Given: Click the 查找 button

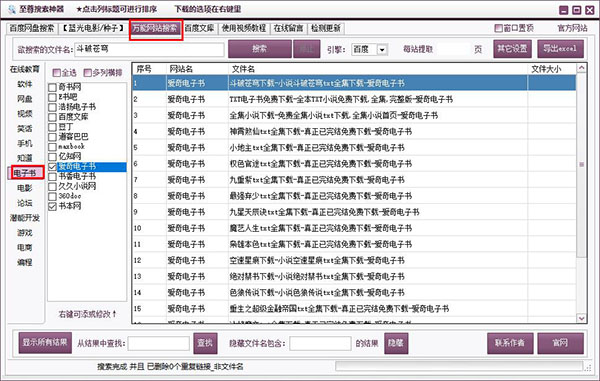Looking at the screenshot, I should coord(205,343).
